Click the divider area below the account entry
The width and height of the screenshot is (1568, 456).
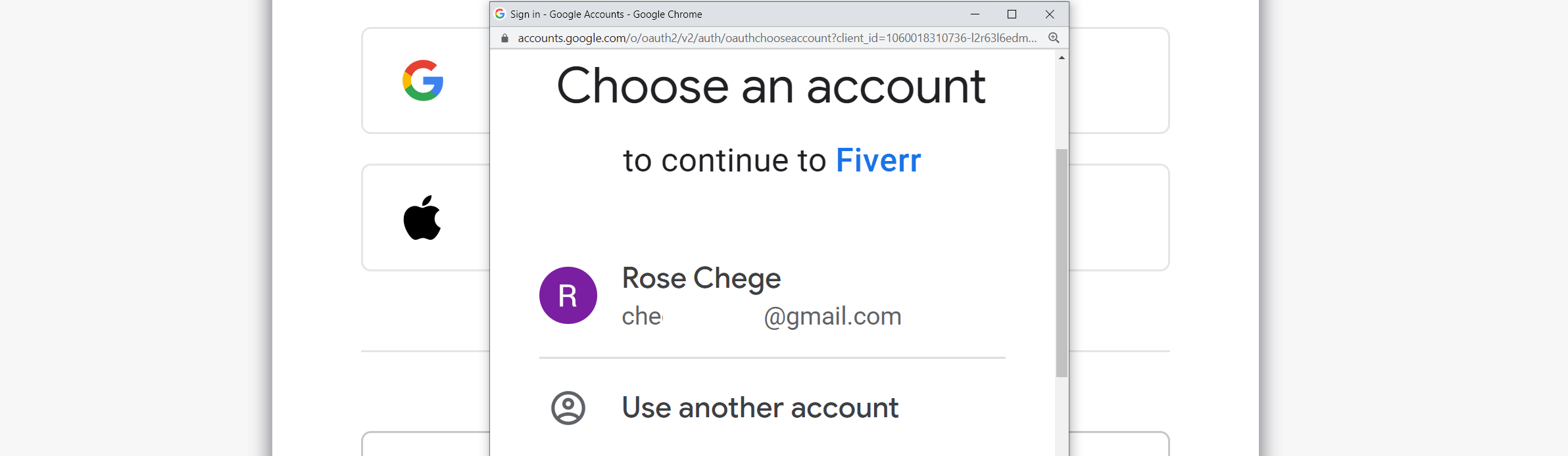click(772, 358)
